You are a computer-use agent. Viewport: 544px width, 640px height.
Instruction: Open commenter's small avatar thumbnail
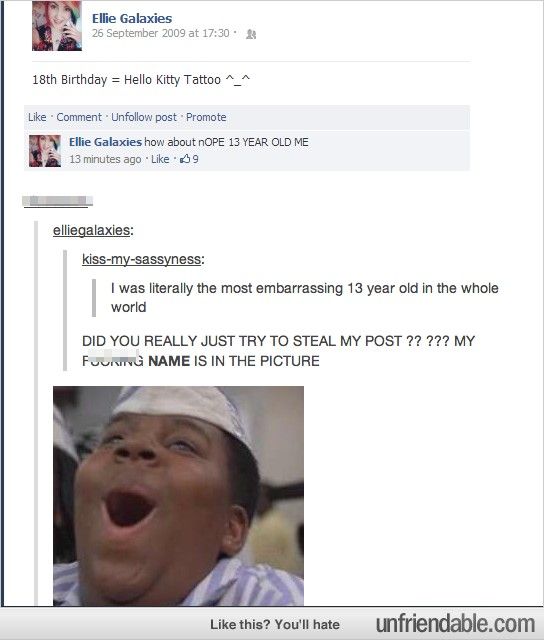pos(45,151)
